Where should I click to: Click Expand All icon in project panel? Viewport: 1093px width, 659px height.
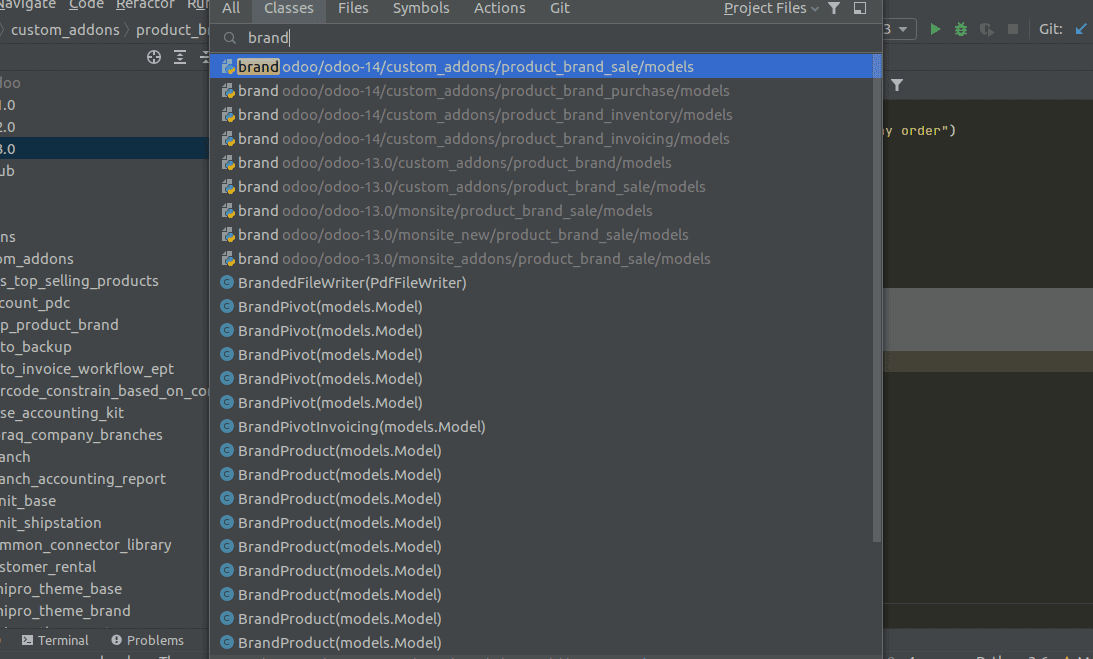point(180,57)
